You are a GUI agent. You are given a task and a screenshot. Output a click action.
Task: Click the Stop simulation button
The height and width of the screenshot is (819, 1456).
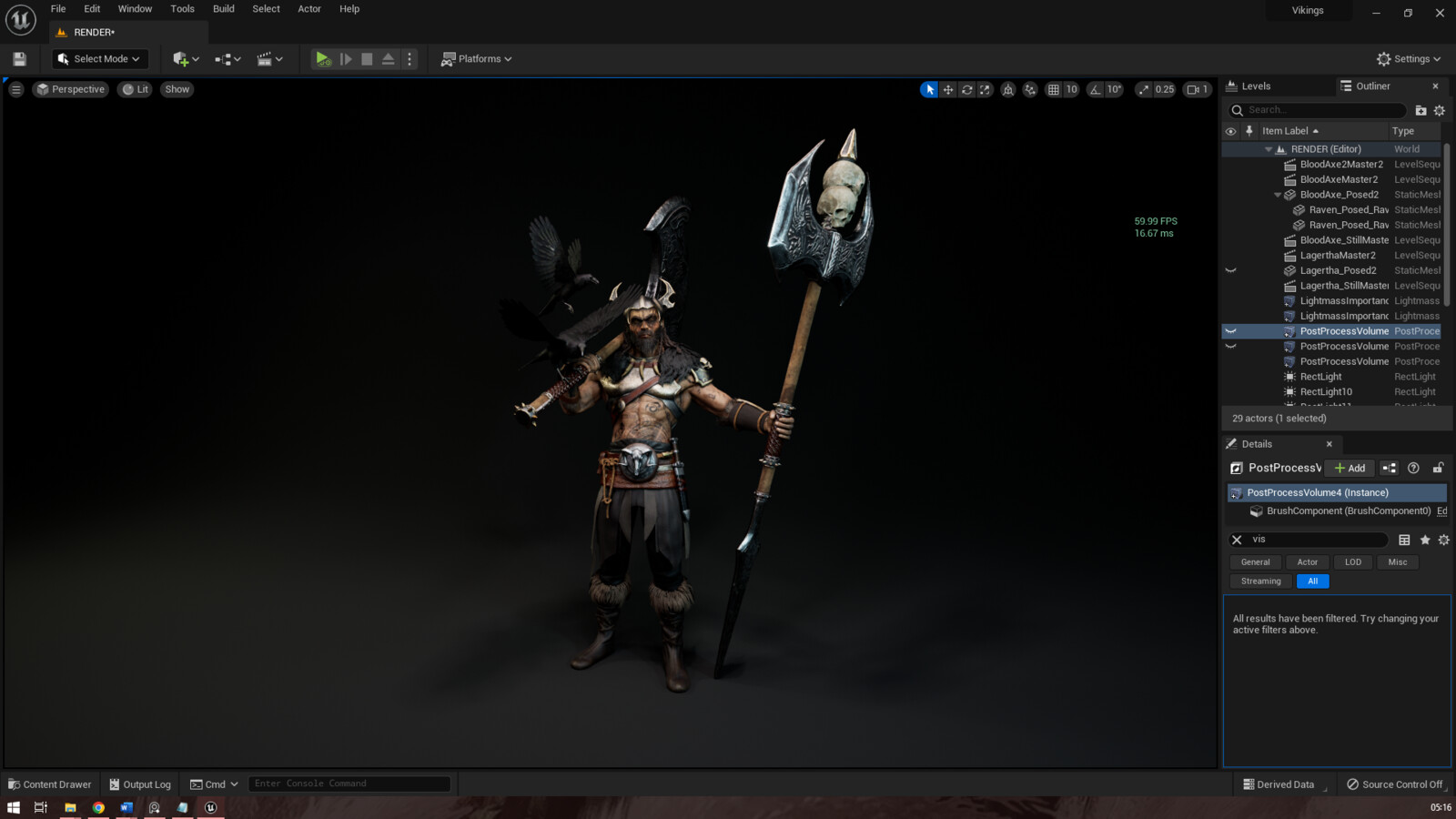[x=367, y=59]
